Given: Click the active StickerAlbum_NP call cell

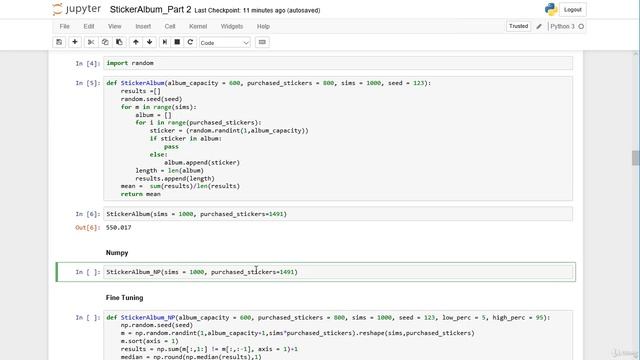Looking at the screenshot, I should point(338,272).
